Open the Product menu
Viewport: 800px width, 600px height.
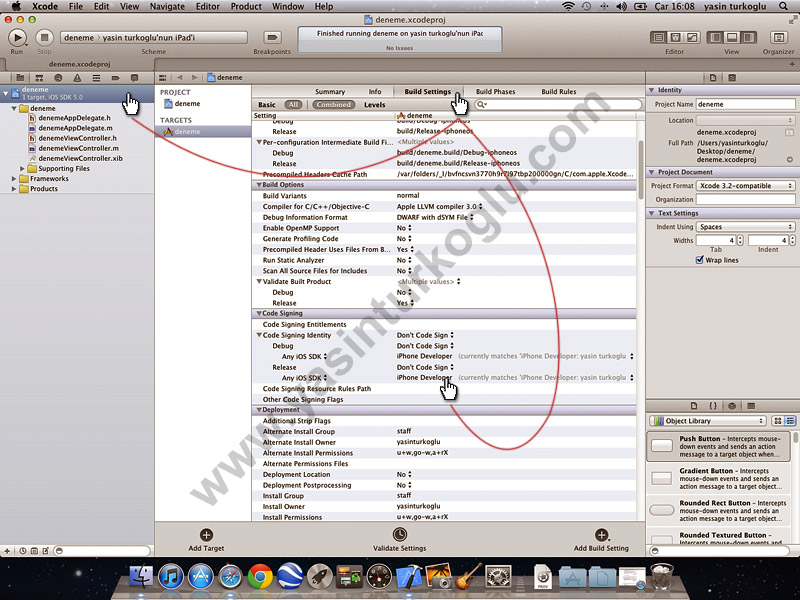[246, 6]
